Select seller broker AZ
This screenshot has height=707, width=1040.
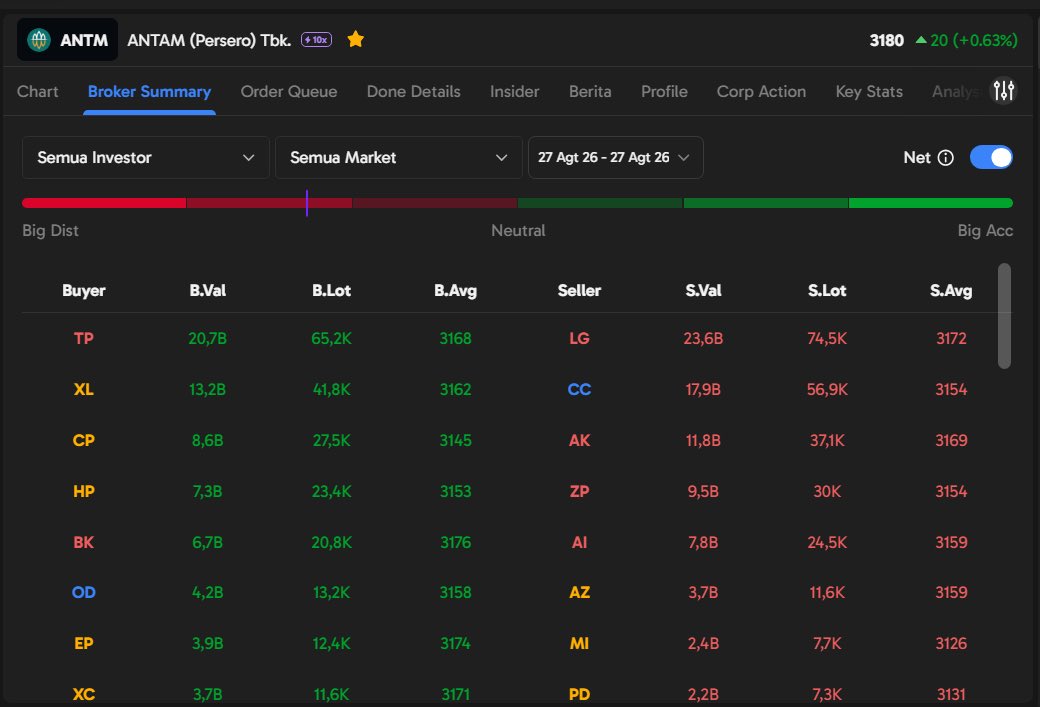[x=579, y=592]
